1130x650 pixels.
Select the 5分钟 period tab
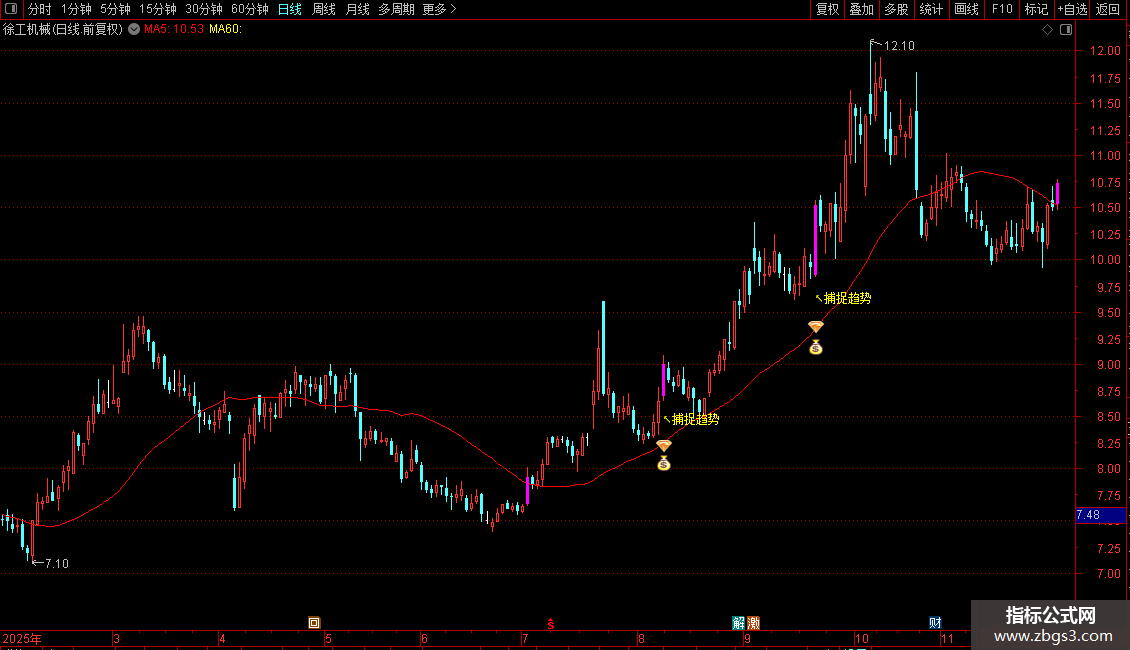click(x=115, y=9)
